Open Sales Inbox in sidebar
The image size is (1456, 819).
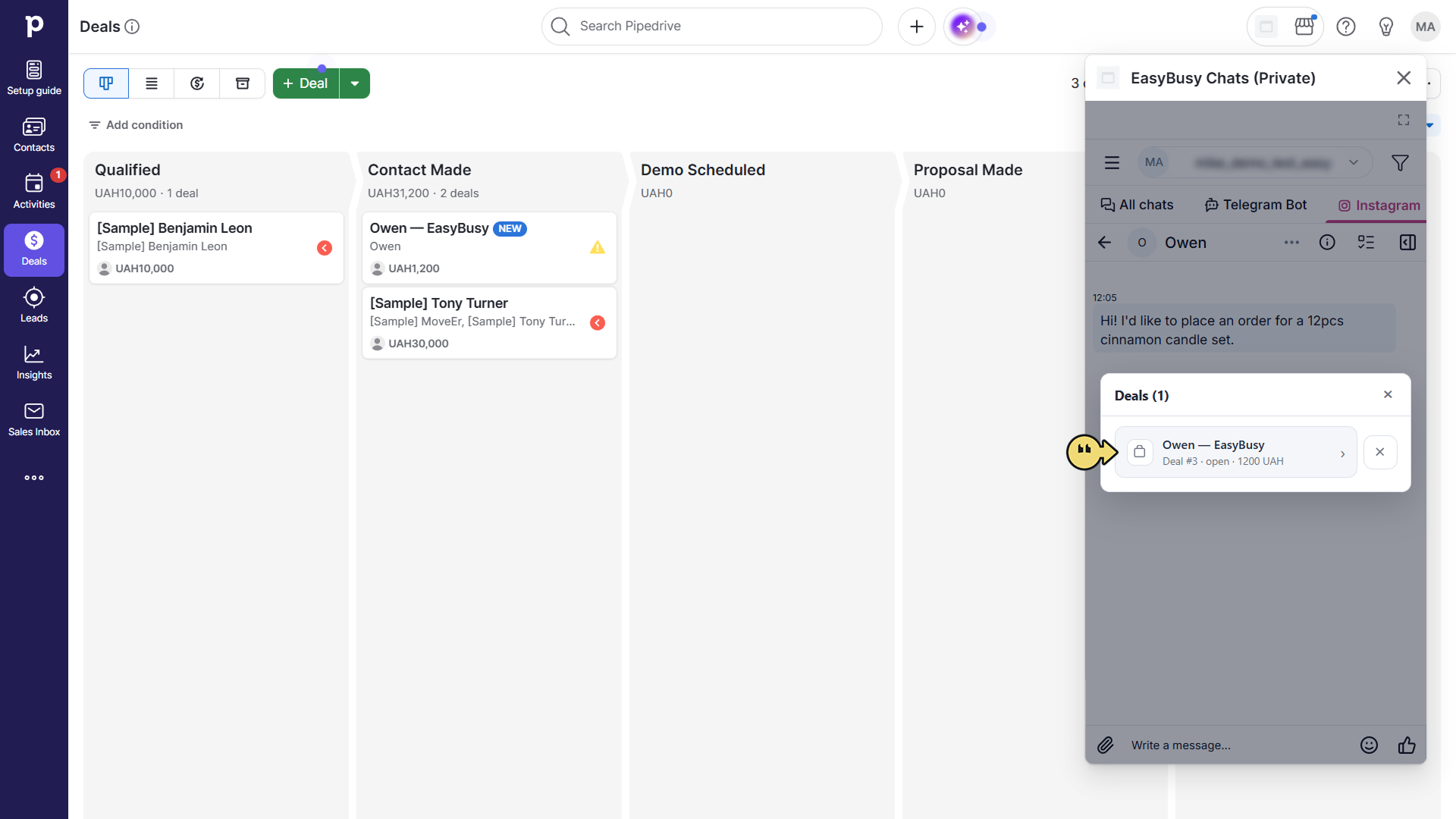34,419
